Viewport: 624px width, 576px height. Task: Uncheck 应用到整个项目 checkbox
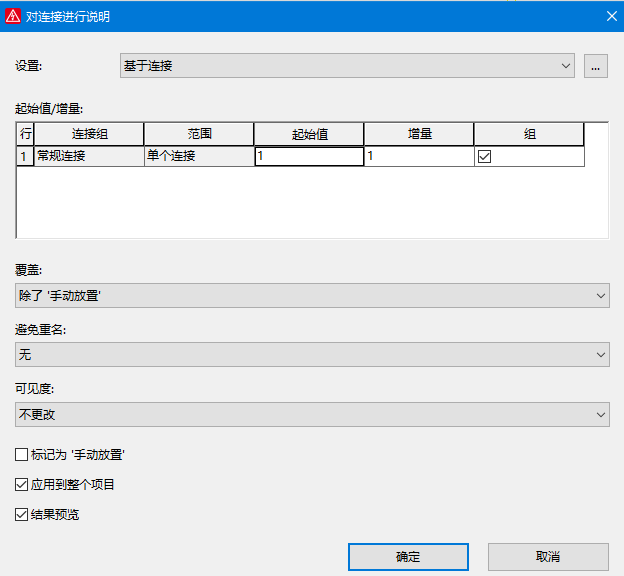21,484
